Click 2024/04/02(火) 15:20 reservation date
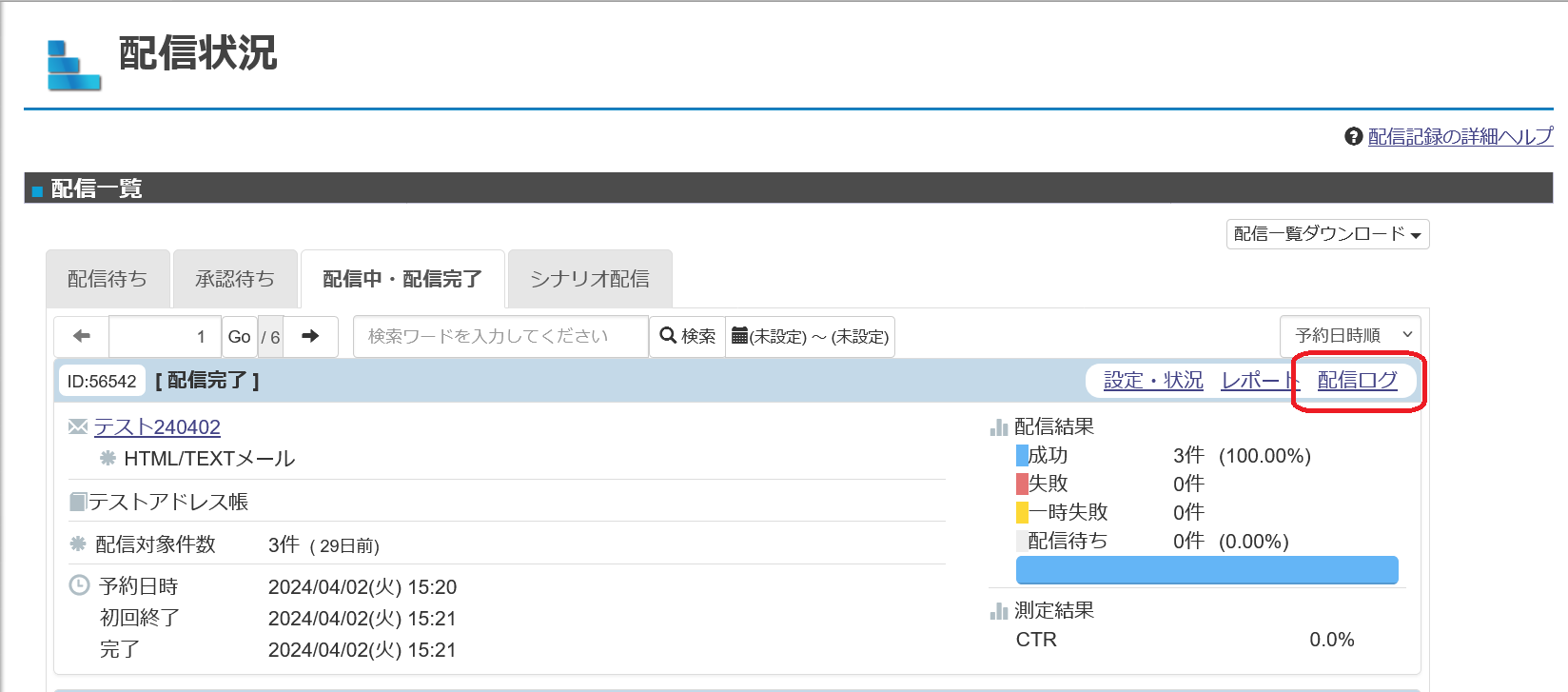This screenshot has width=1568, height=692. pos(363,587)
